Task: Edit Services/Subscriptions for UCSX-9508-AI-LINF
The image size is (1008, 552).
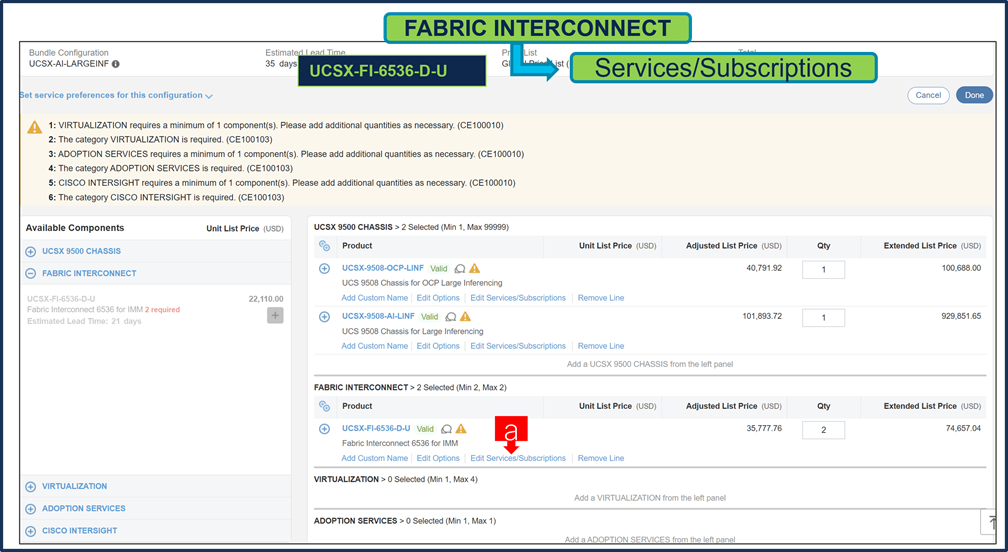Action: click(518, 346)
